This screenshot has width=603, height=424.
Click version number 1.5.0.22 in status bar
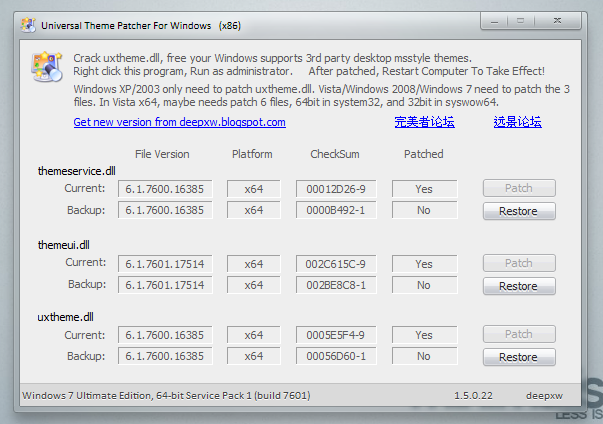point(473,396)
